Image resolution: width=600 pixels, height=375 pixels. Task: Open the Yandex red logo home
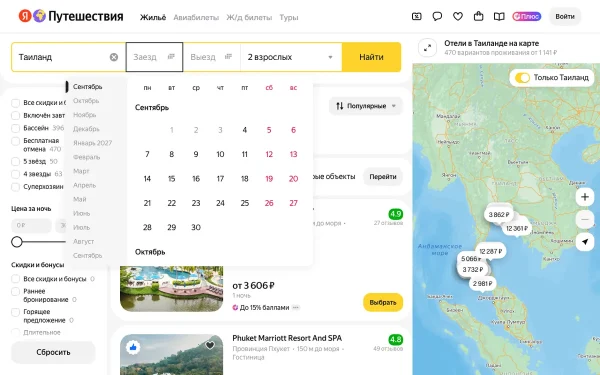tap(25, 16)
